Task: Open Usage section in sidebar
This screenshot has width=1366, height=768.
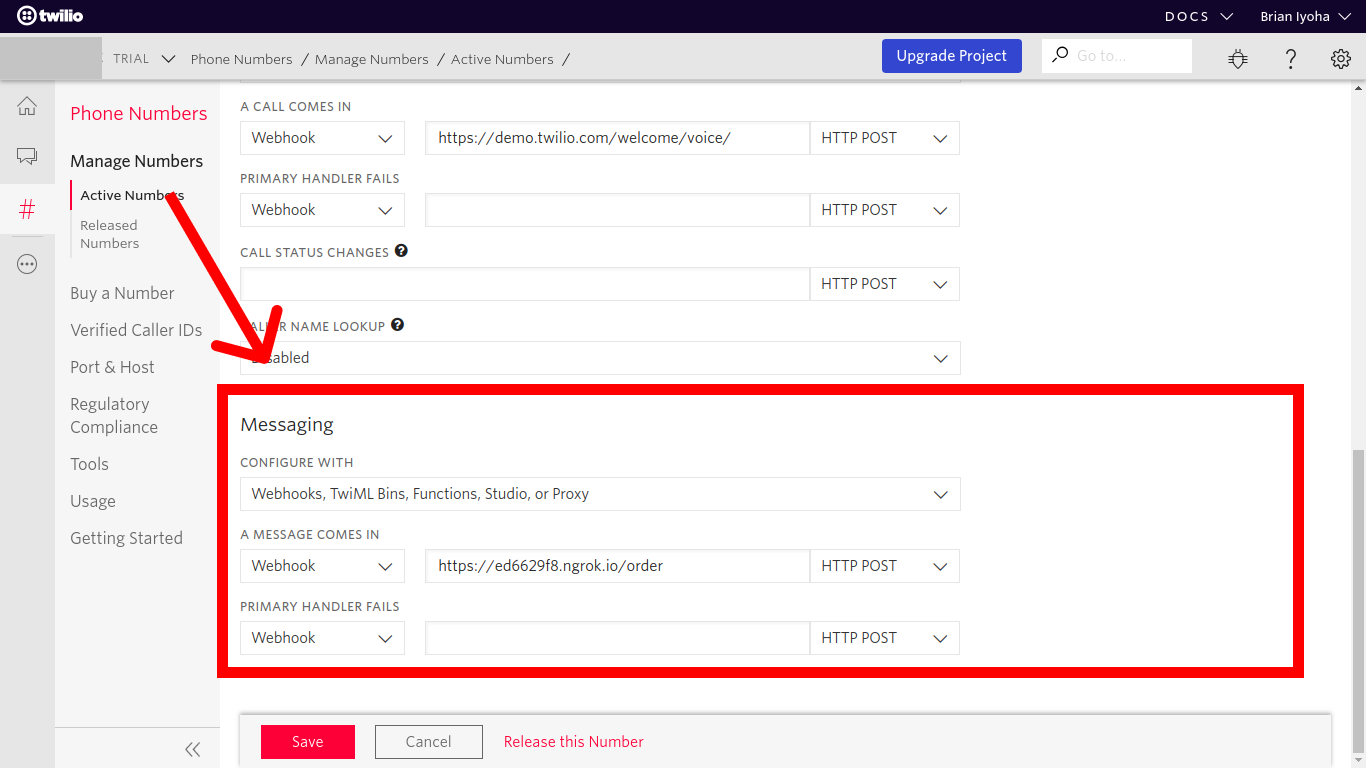Action: click(93, 501)
